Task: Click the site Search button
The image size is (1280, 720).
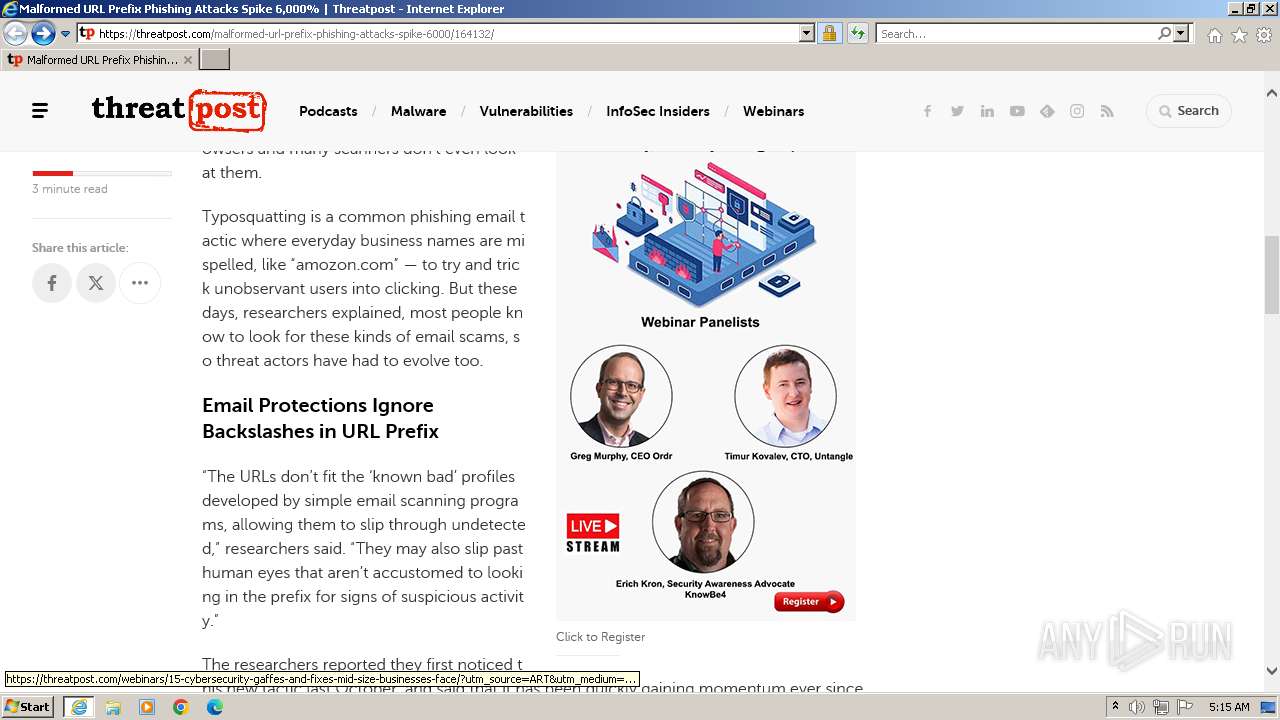Action: coord(1188,111)
